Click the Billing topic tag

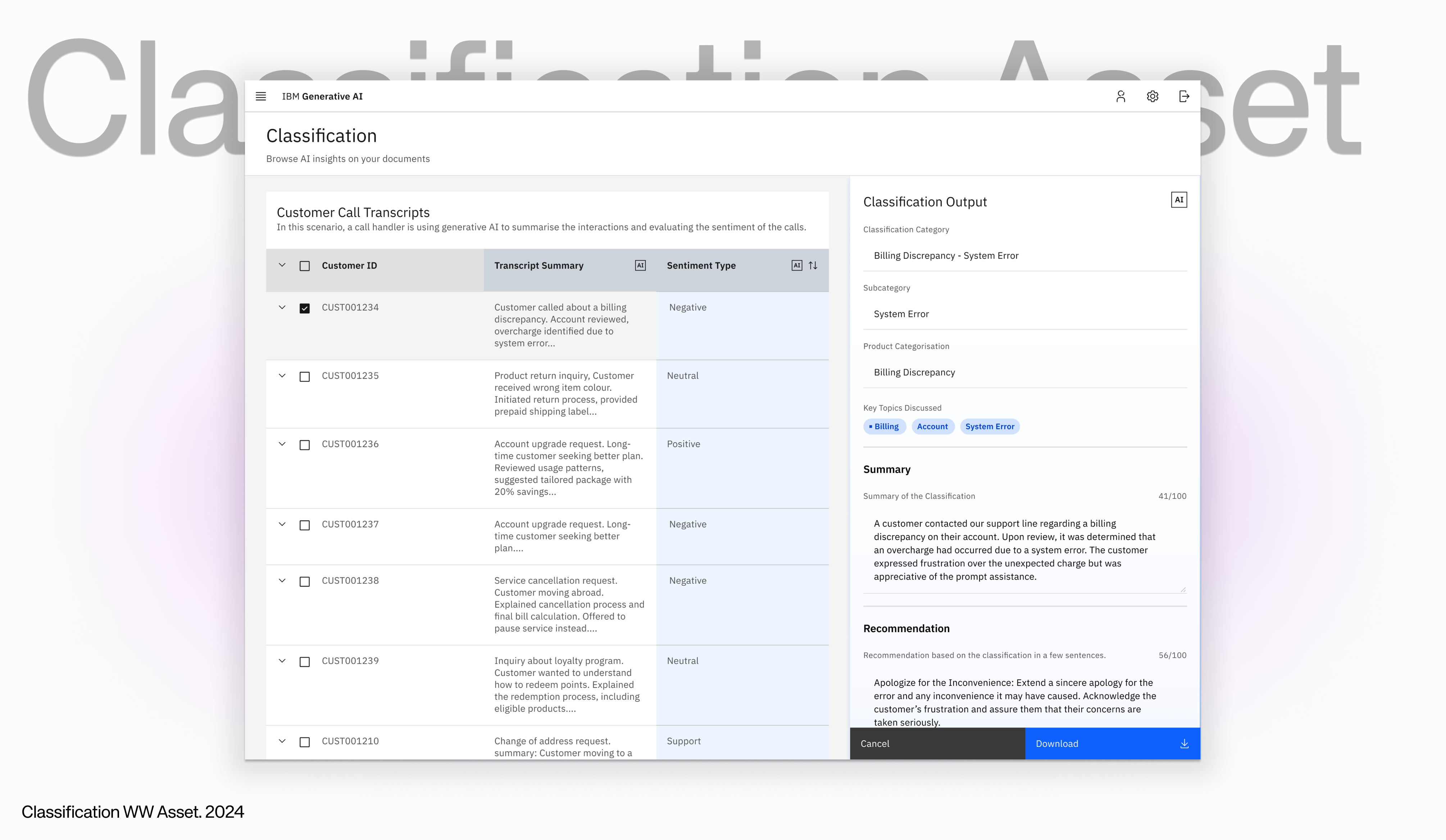884,426
